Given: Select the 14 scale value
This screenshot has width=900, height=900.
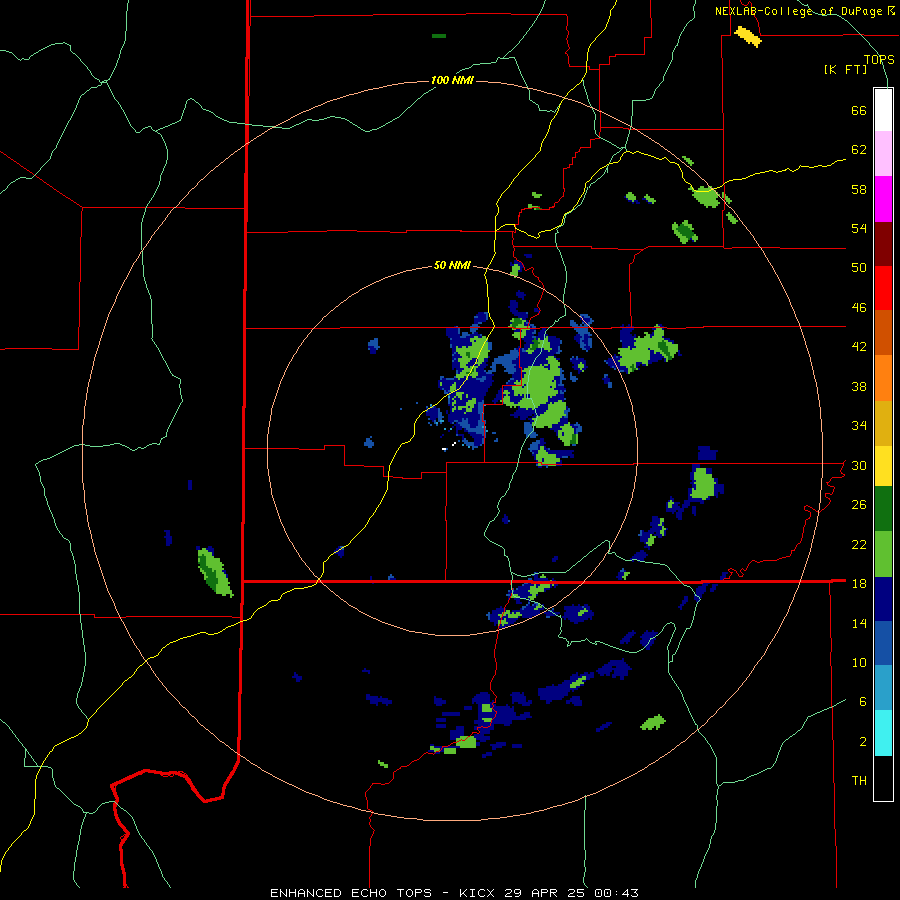Looking at the screenshot, I should (x=859, y=623).
